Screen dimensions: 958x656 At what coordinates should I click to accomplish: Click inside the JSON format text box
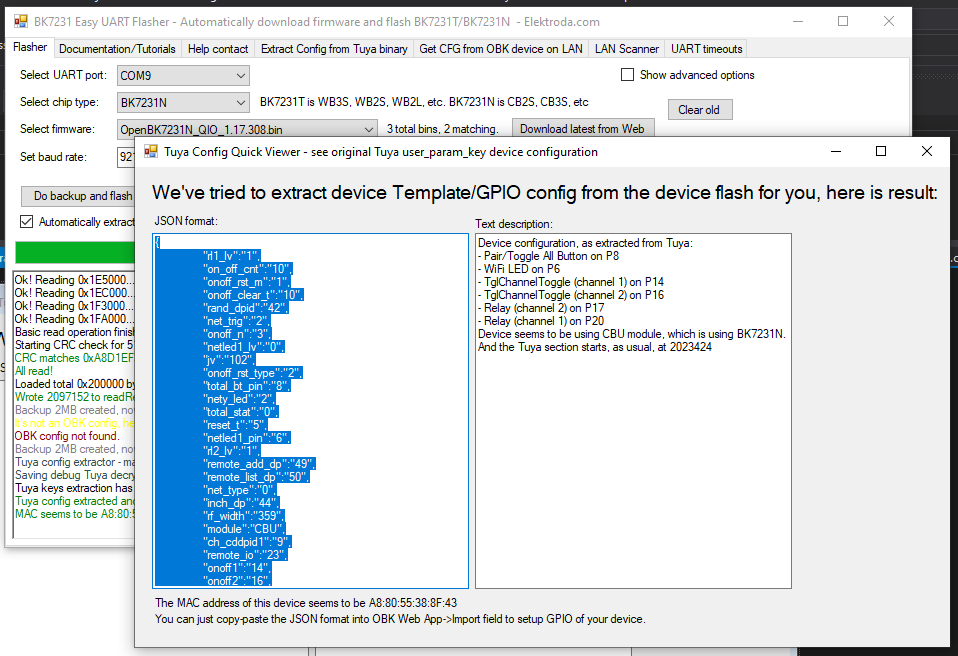tap(310, 410)
